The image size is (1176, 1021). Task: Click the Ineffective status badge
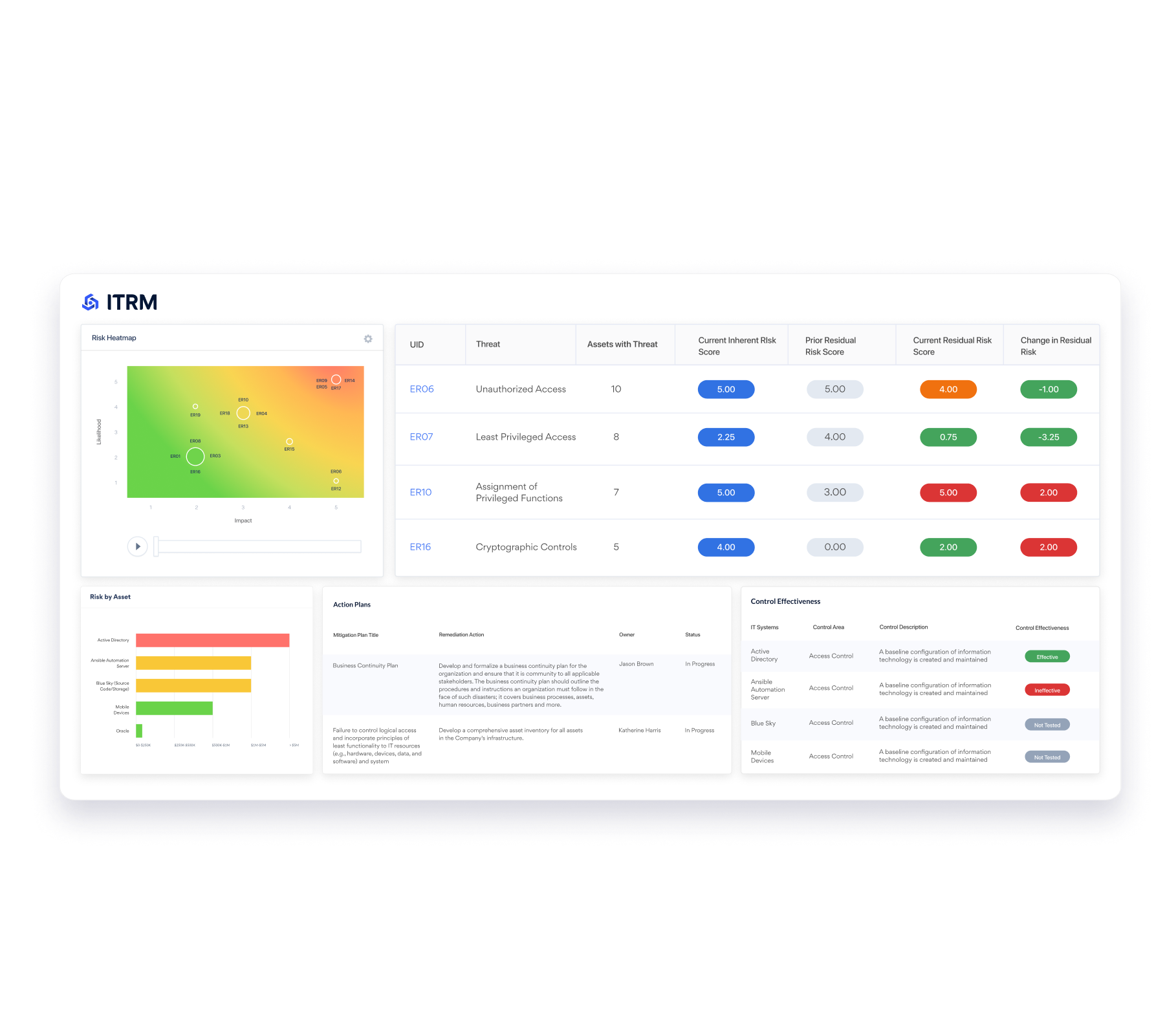tap(1047, 690)
